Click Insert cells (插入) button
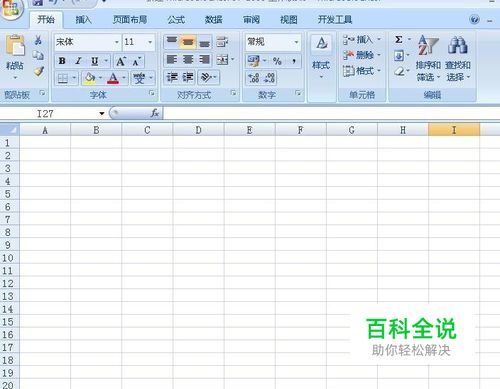 pos(361,40)
